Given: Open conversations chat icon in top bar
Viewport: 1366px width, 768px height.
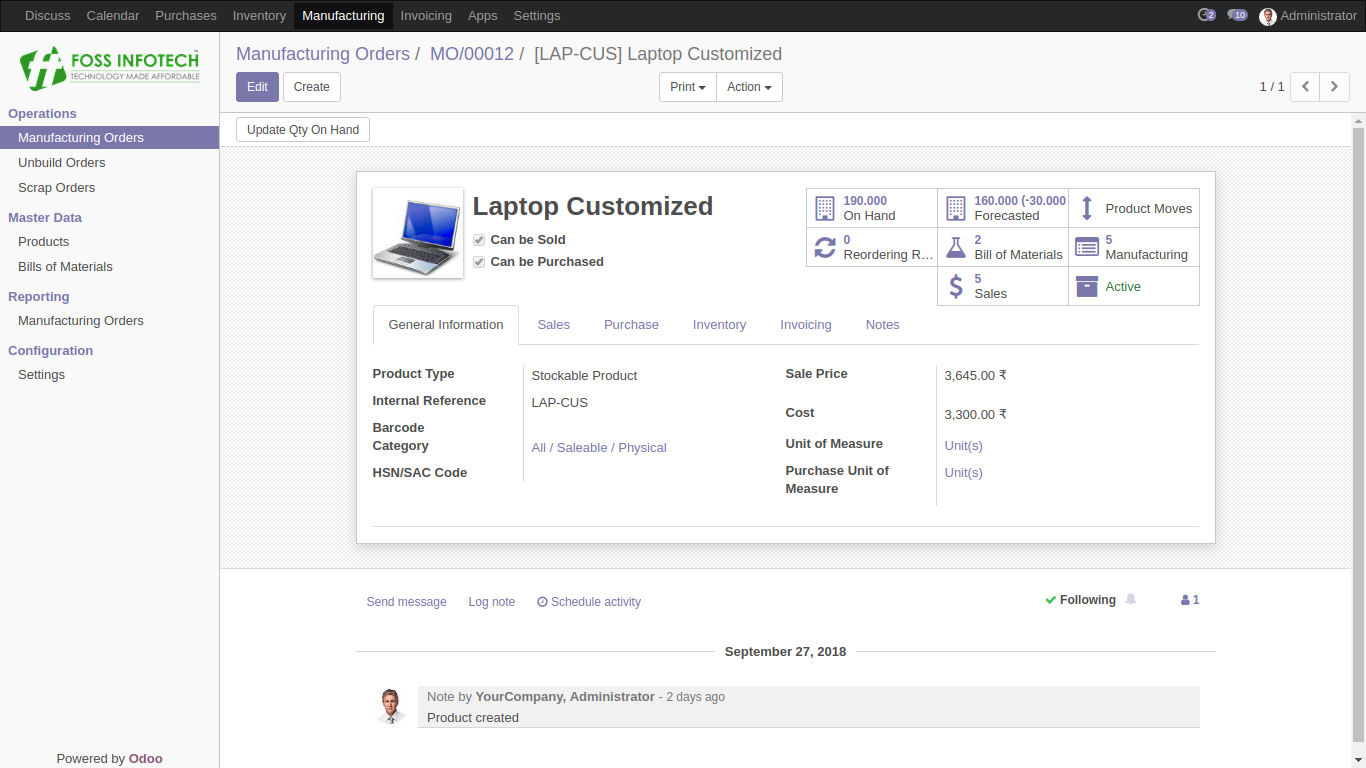Looking at the screenshot, I should click(x=1237, y=15).
